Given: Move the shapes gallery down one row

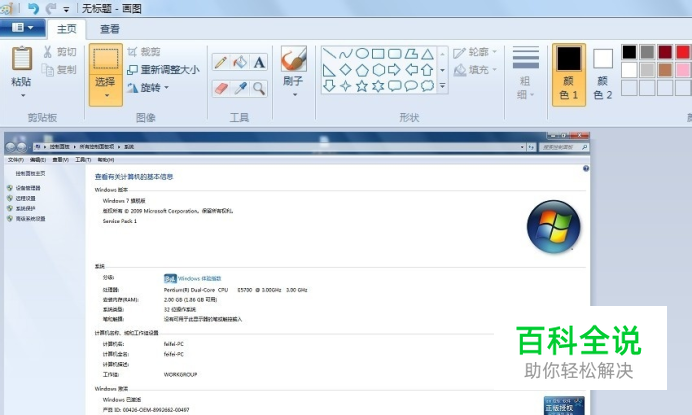Looking at the screenshot, I should (x=443, y=70).
